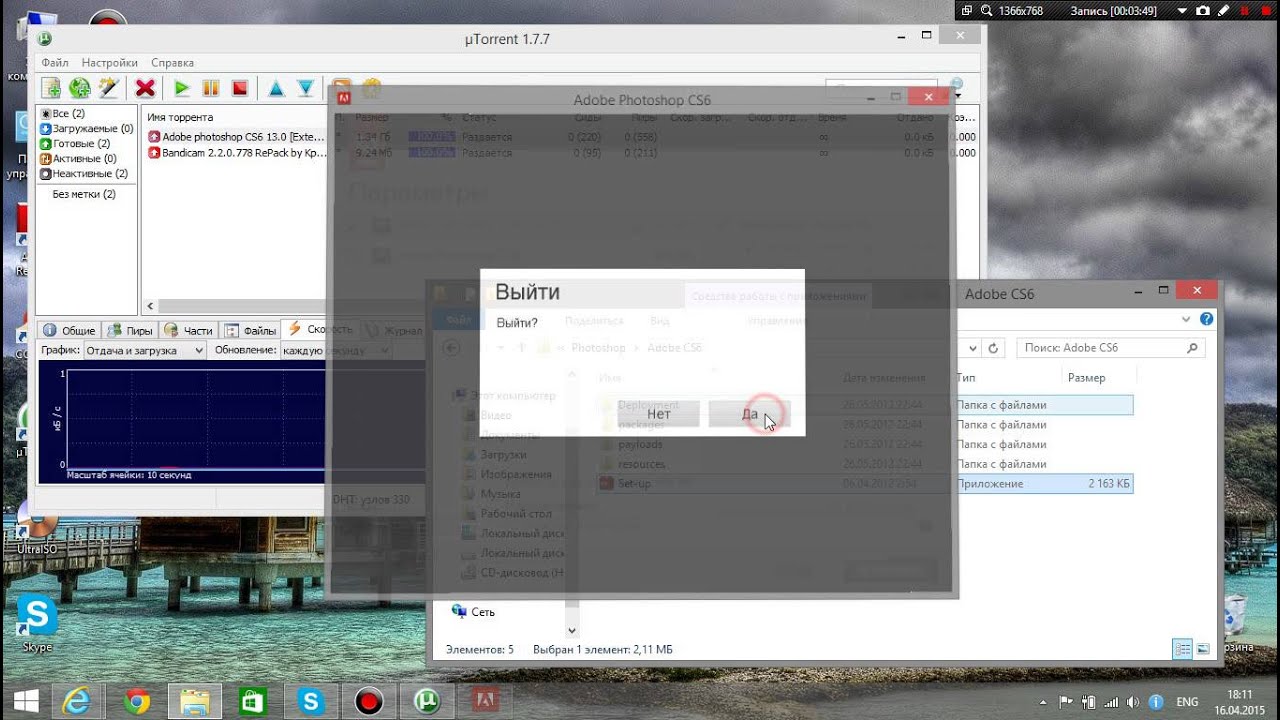Select Готовые (2) category

(75, 144)
